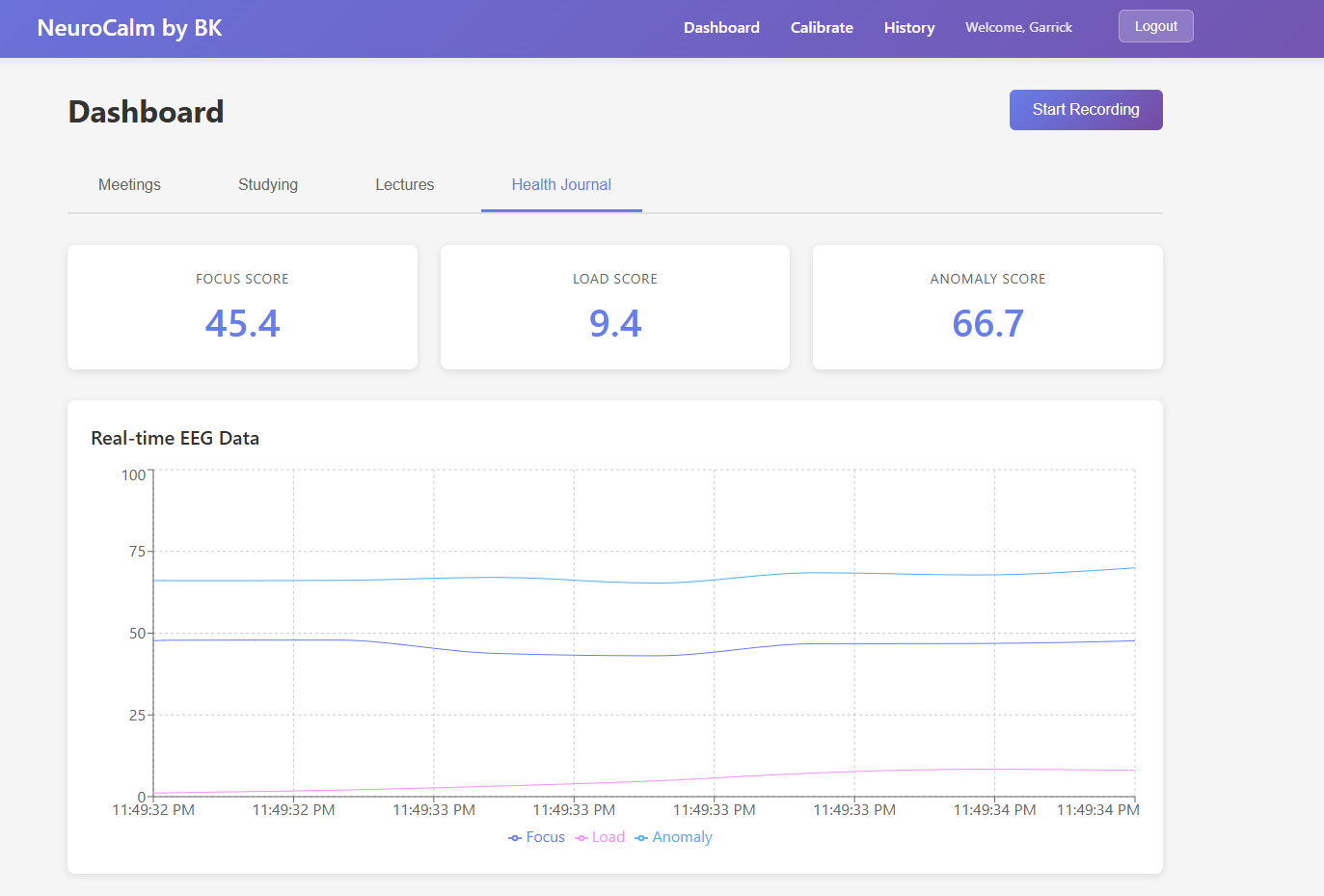Select the Health Journal tab
This screenshot has height=896, width=1324.
point(561,184)
